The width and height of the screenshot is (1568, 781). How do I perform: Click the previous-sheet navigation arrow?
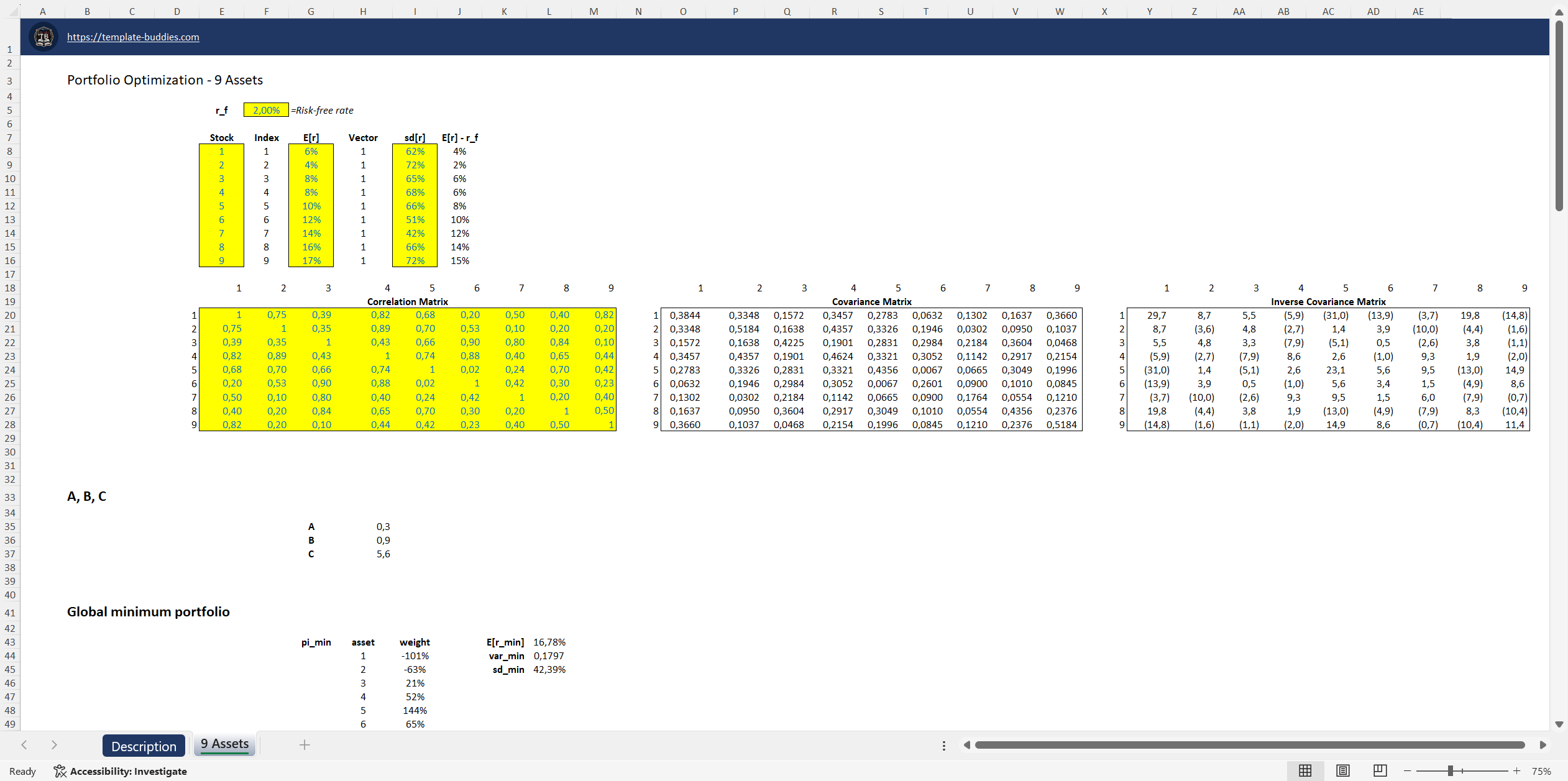tap(24, 744)
